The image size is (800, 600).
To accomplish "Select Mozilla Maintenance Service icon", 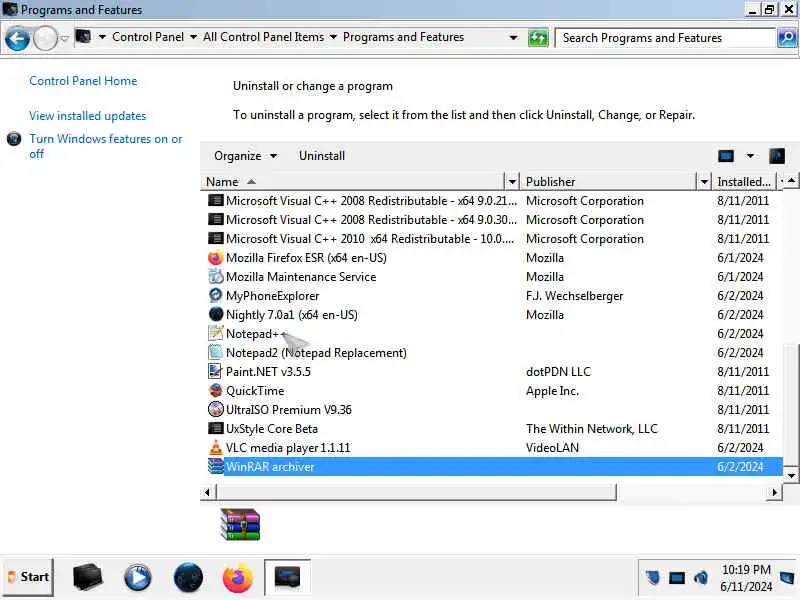I will click(x=216, y=277).
